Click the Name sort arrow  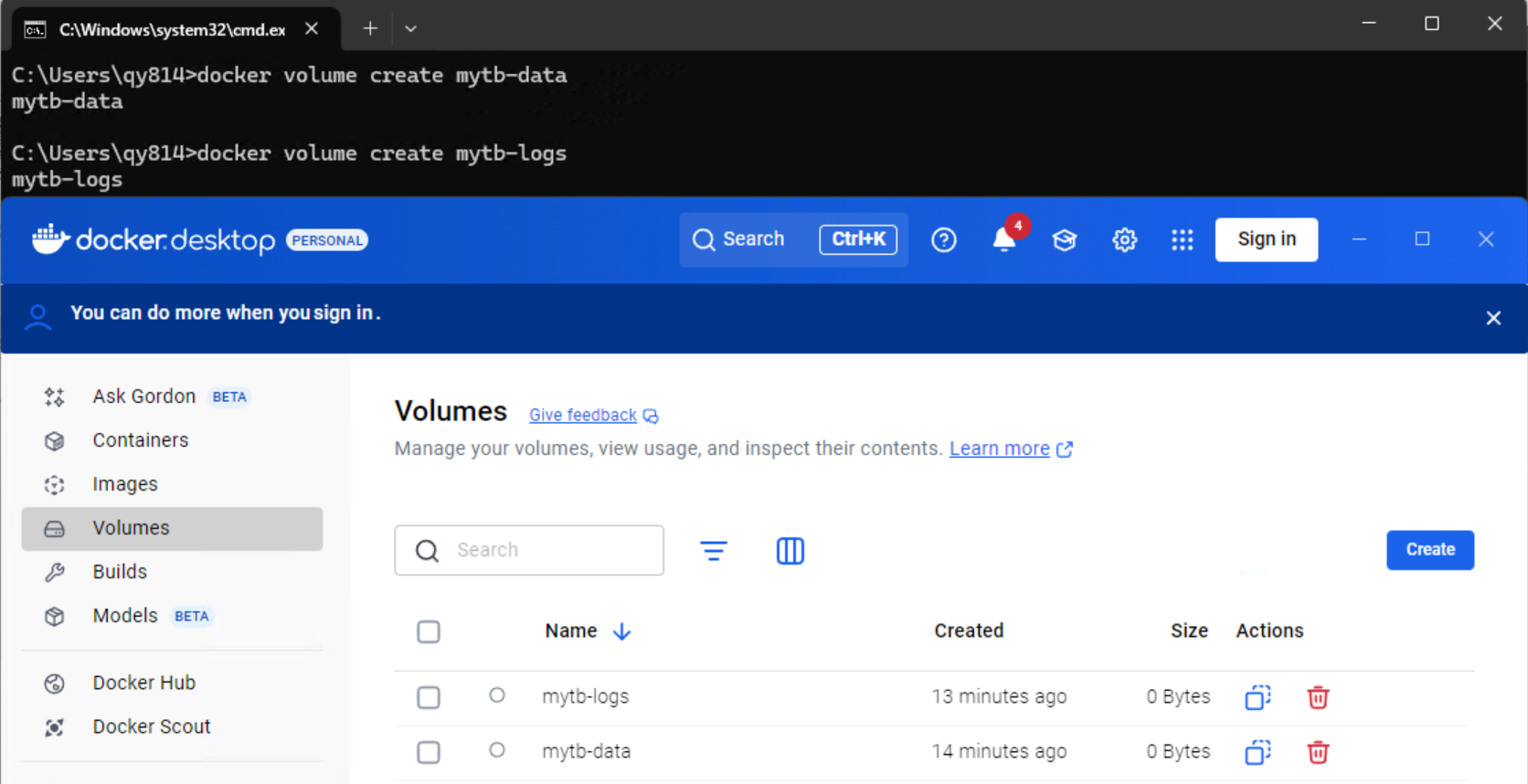[x=621, y=631]
